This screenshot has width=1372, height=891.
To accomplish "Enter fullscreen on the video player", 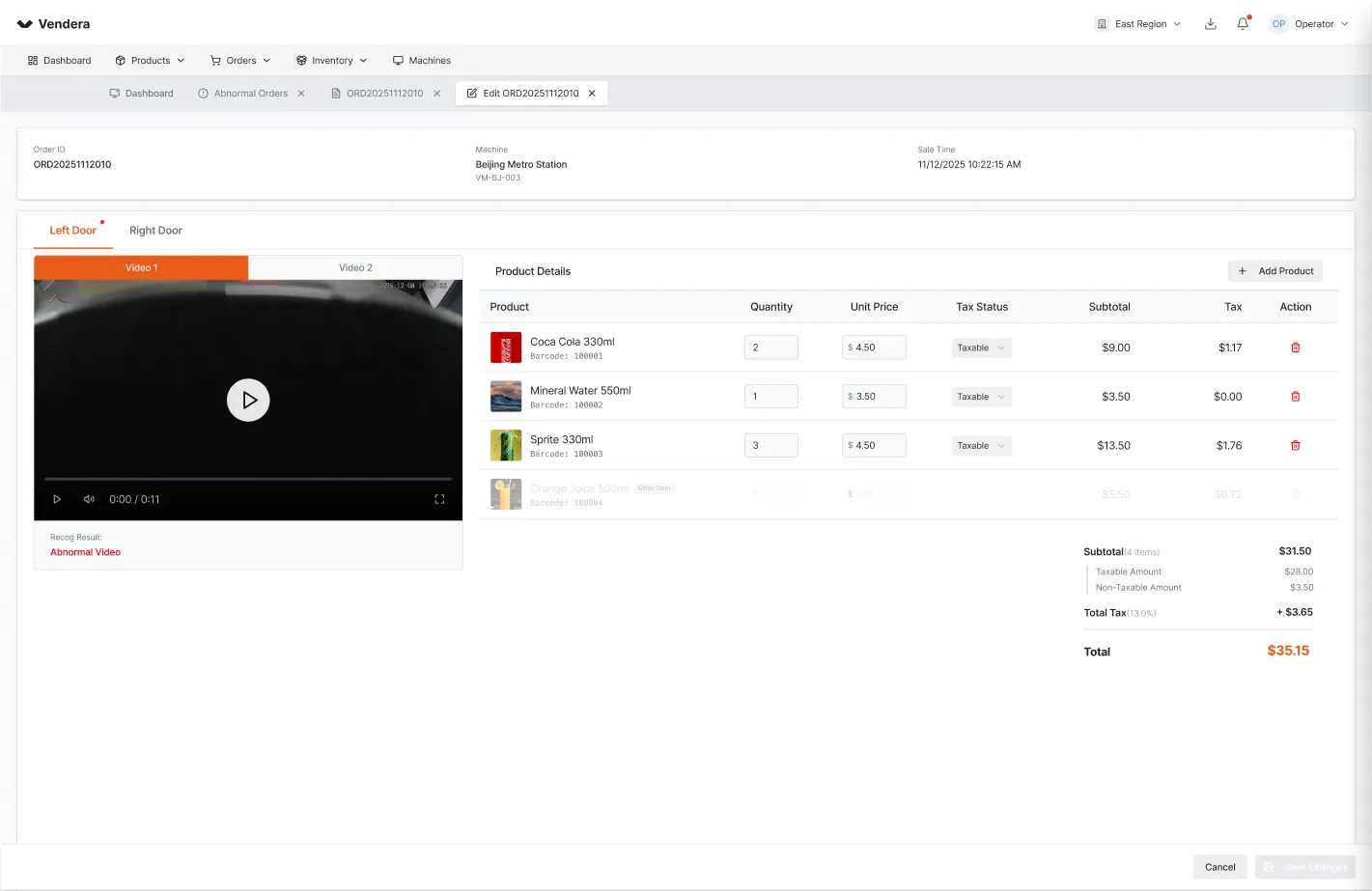I will pos(439,499).
